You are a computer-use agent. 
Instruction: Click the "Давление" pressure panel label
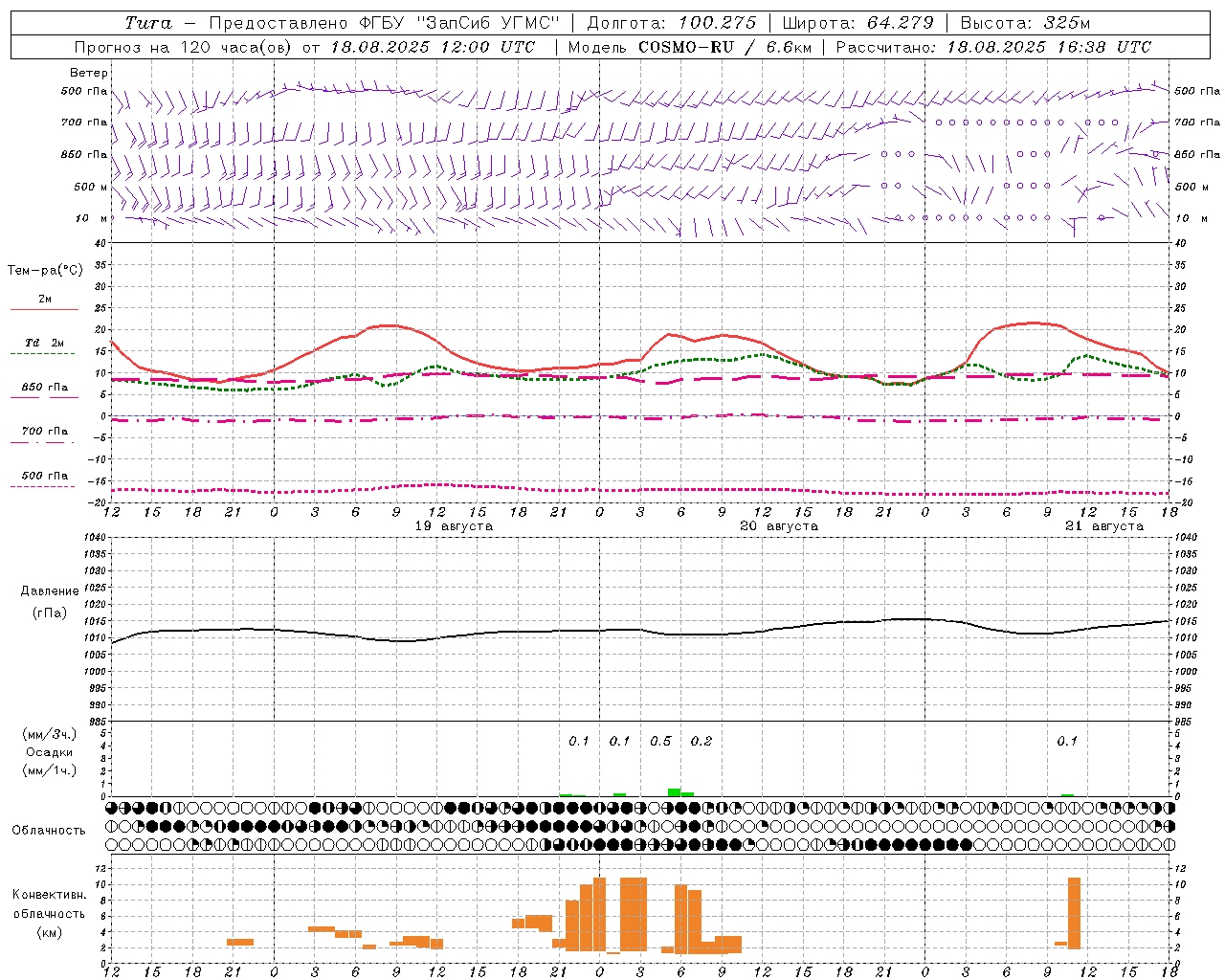(50, 591)
